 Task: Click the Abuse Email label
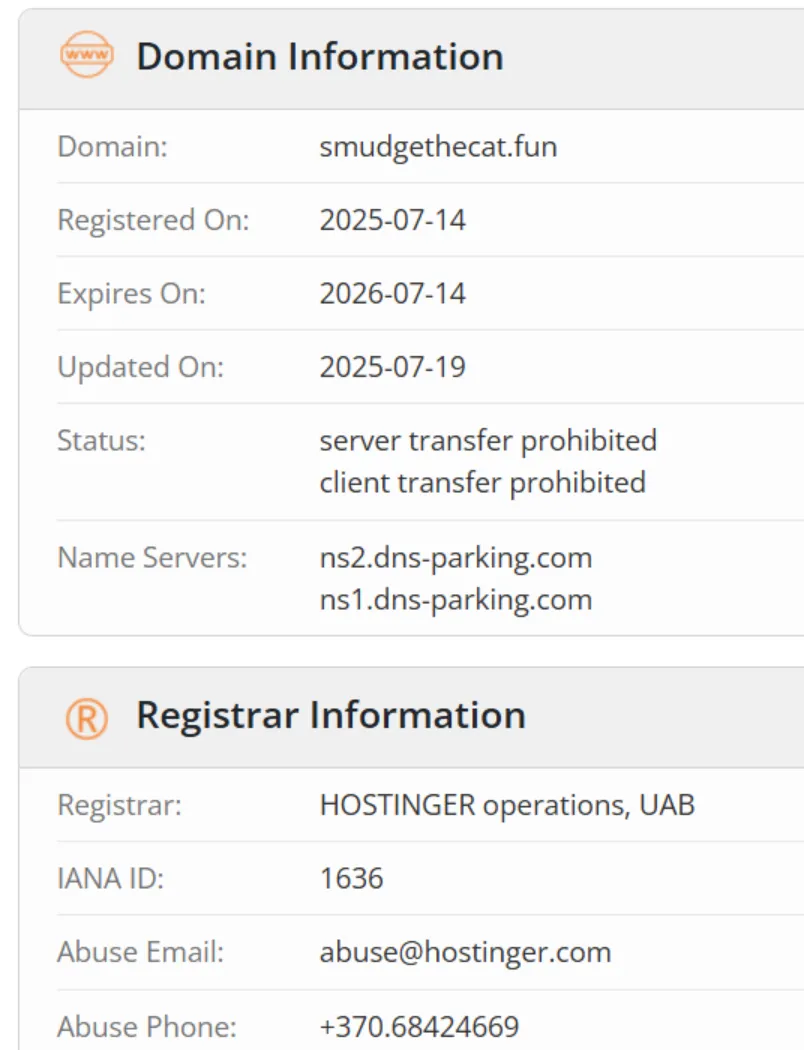pyautogui.click(x=141, y=952)
